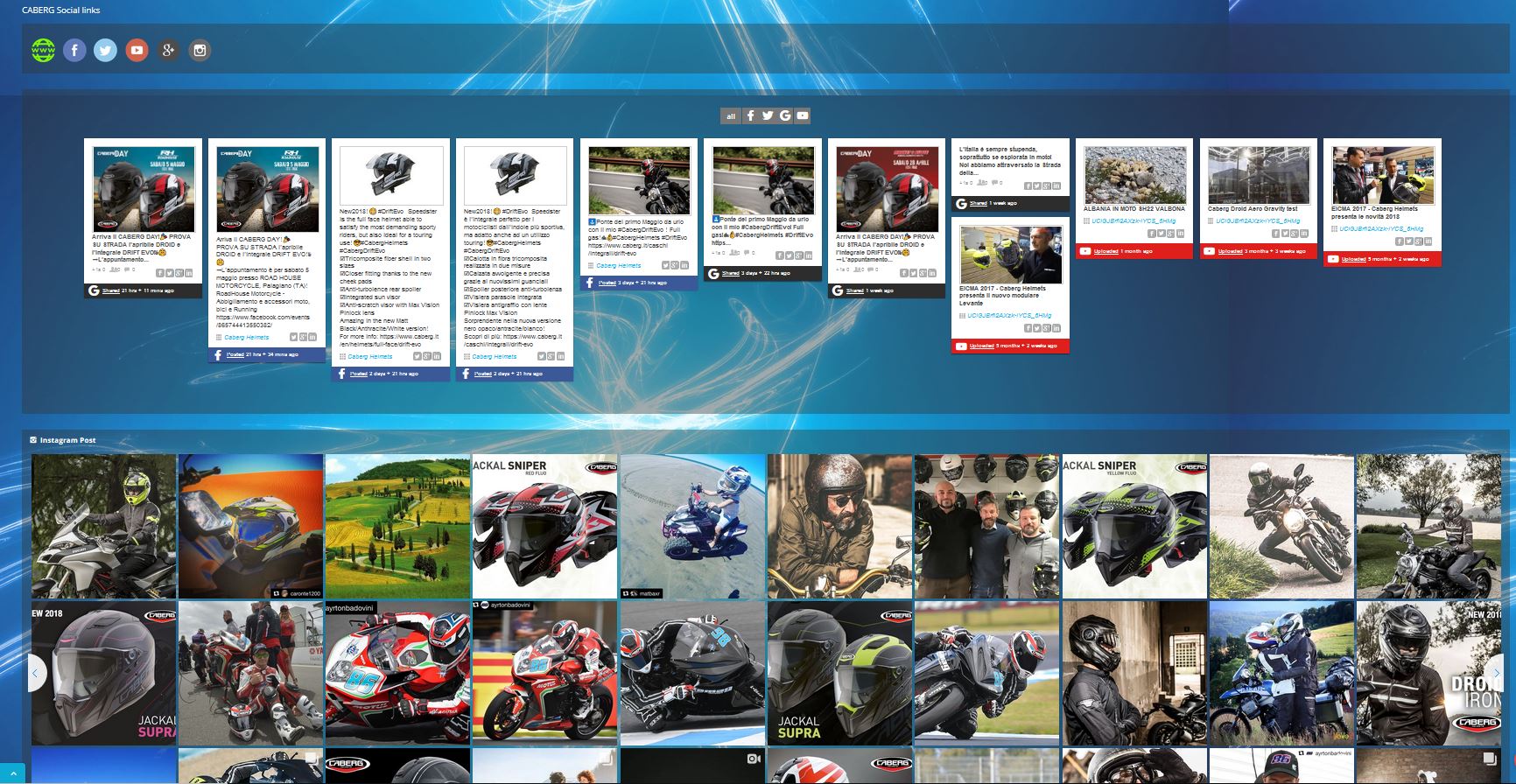Viewport: 1516px width, 784px height.
Task: Open the round Twitter social link
Action: (105, 51)
